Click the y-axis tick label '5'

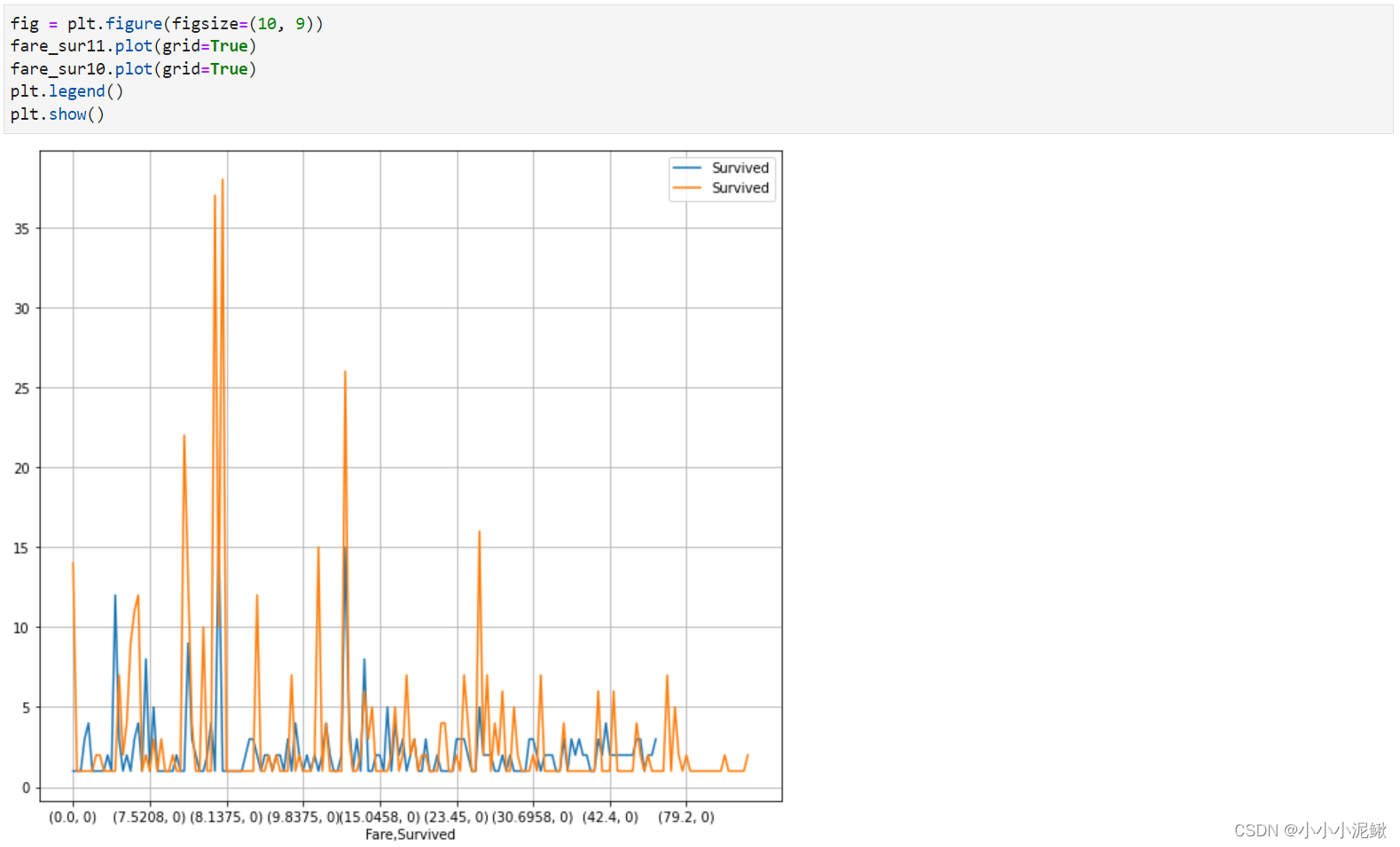click(26, 708)
